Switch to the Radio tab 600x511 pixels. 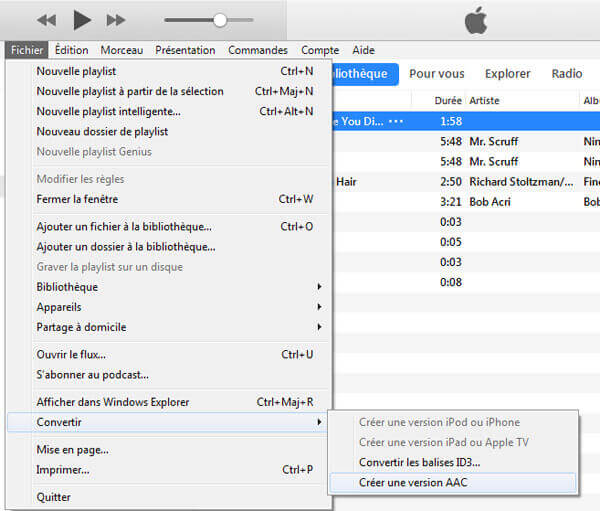coord(567,74)
